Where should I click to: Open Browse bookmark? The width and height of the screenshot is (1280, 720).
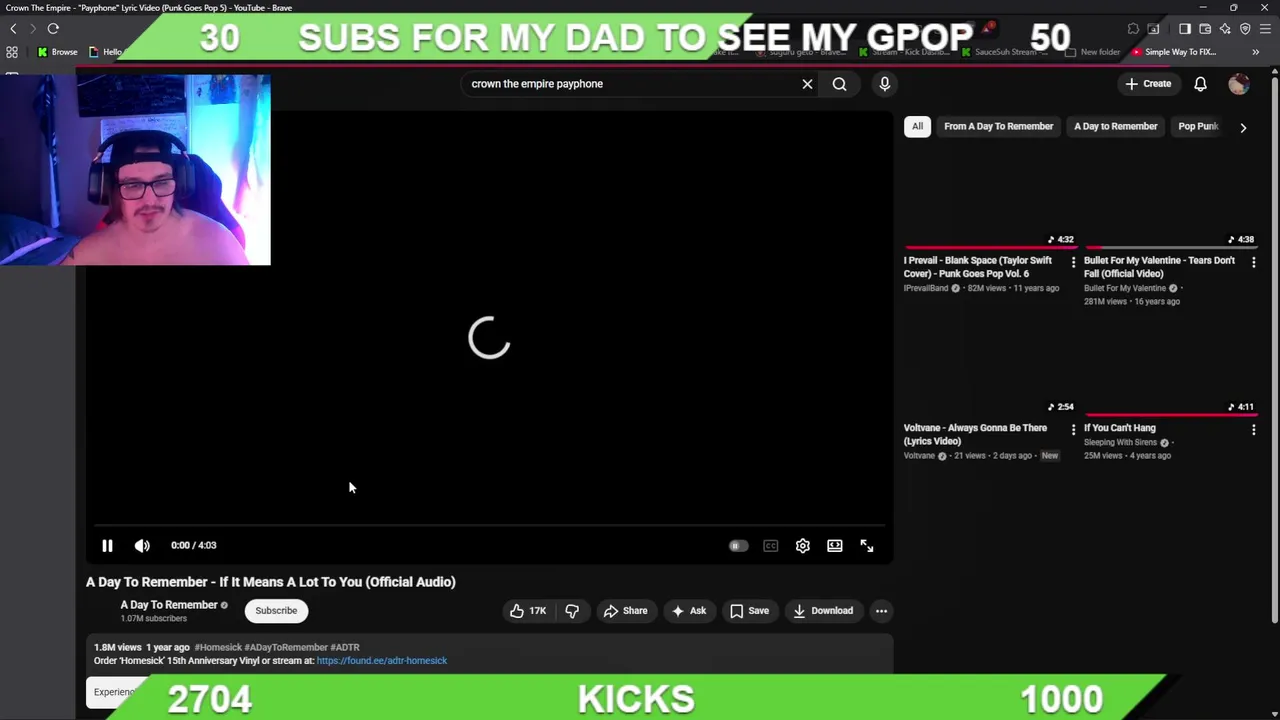58,52
